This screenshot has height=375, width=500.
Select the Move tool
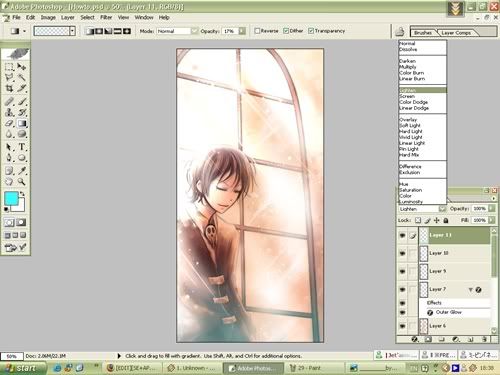(22, 67)
